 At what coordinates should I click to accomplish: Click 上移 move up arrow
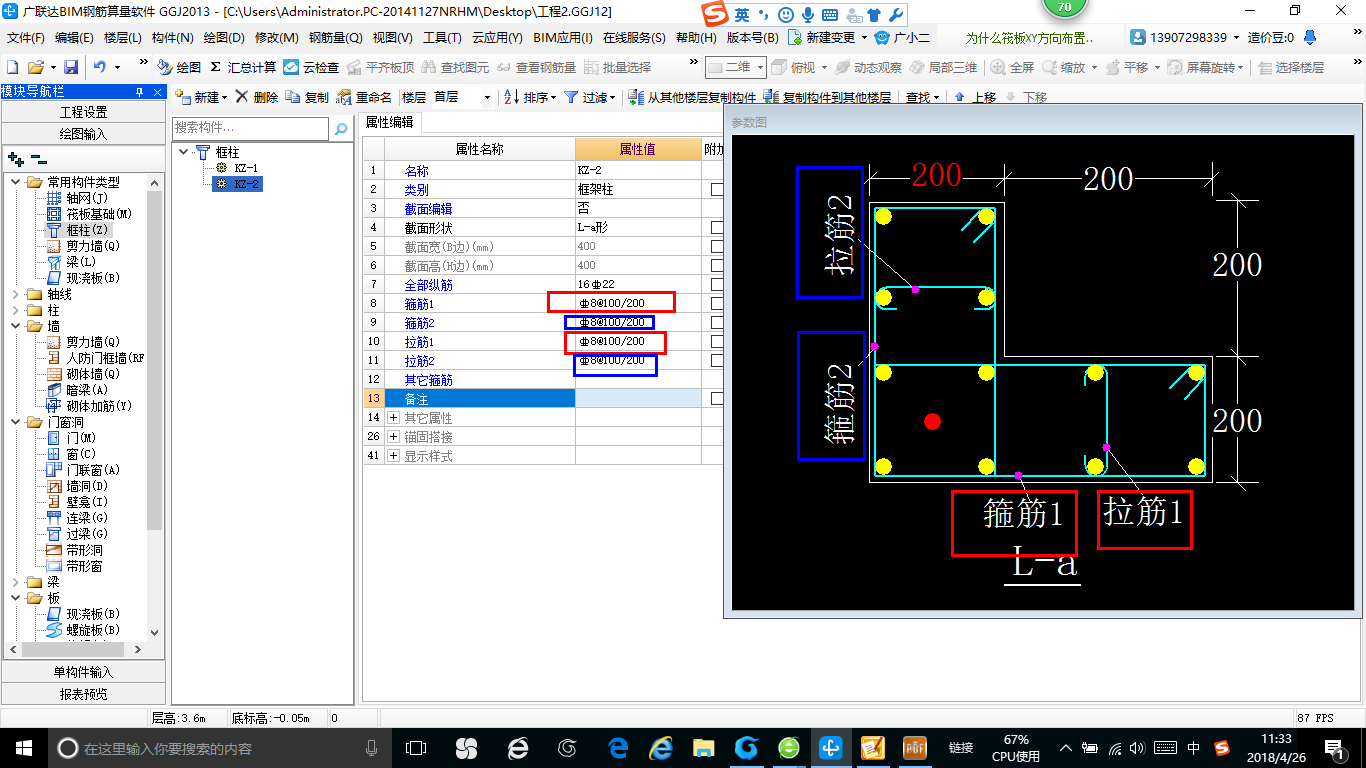(975, 97)
